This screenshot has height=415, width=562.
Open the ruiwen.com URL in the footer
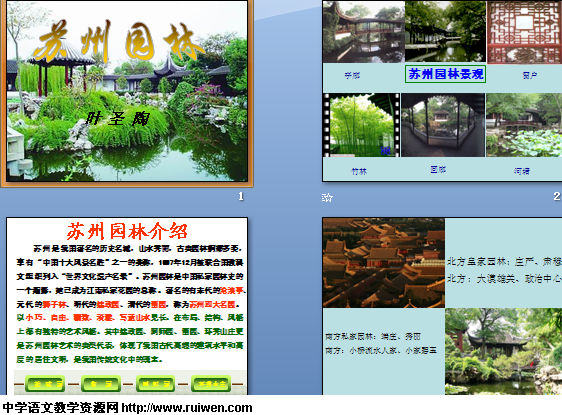click(x=187, y=407)
